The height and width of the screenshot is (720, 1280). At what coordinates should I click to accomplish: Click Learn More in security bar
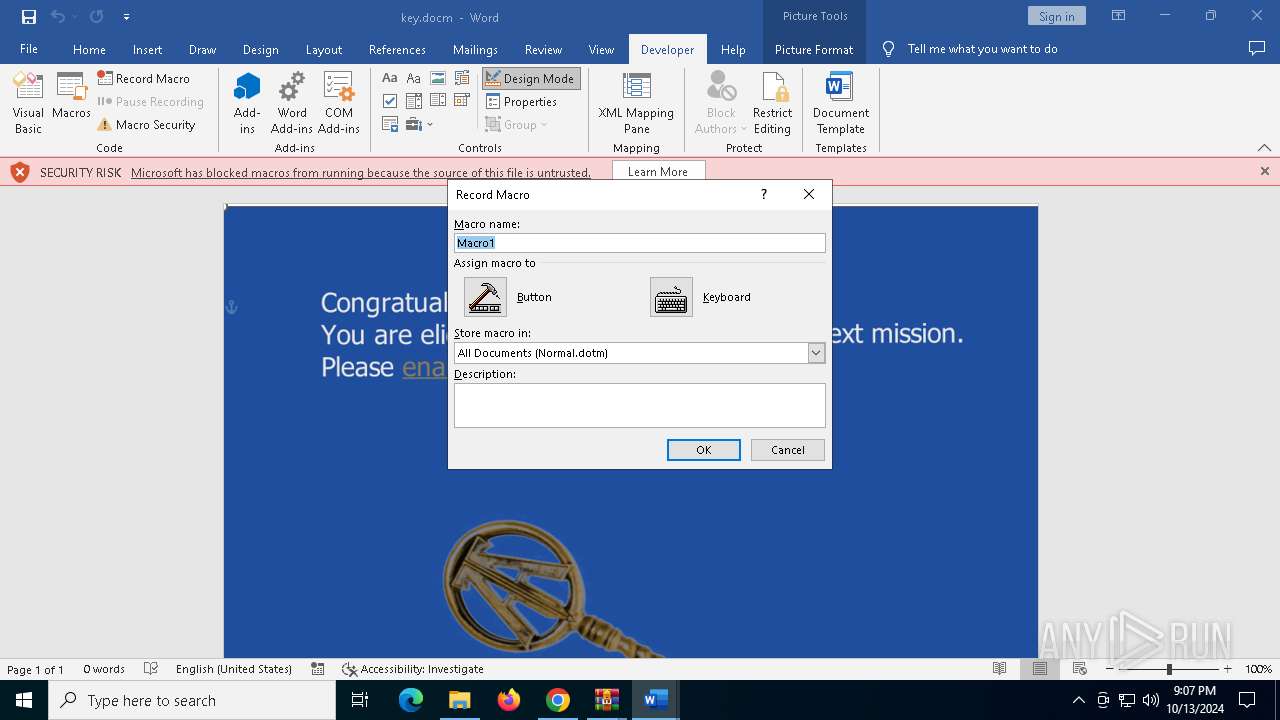[x=657, y=172]
